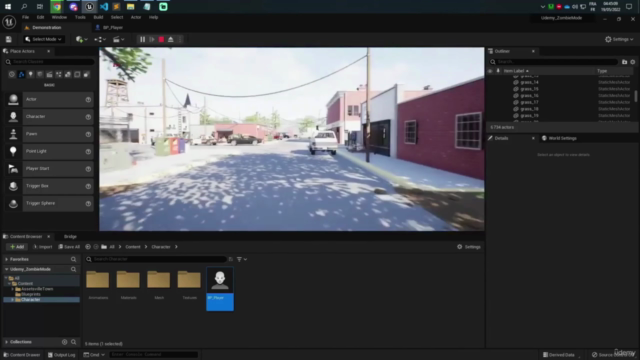Select the All Classes category icon

pyautogui.click(x=87, y=75)
